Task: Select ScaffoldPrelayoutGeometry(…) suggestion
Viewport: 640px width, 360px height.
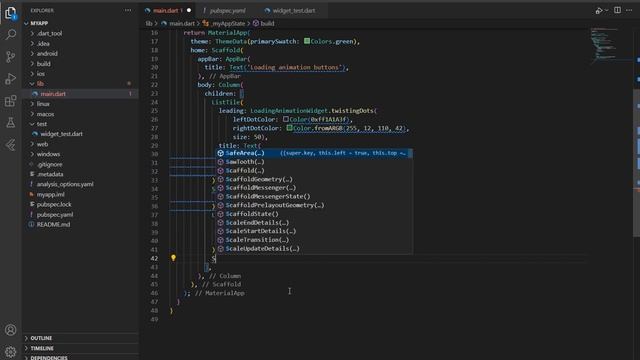Action: [314, 205]
